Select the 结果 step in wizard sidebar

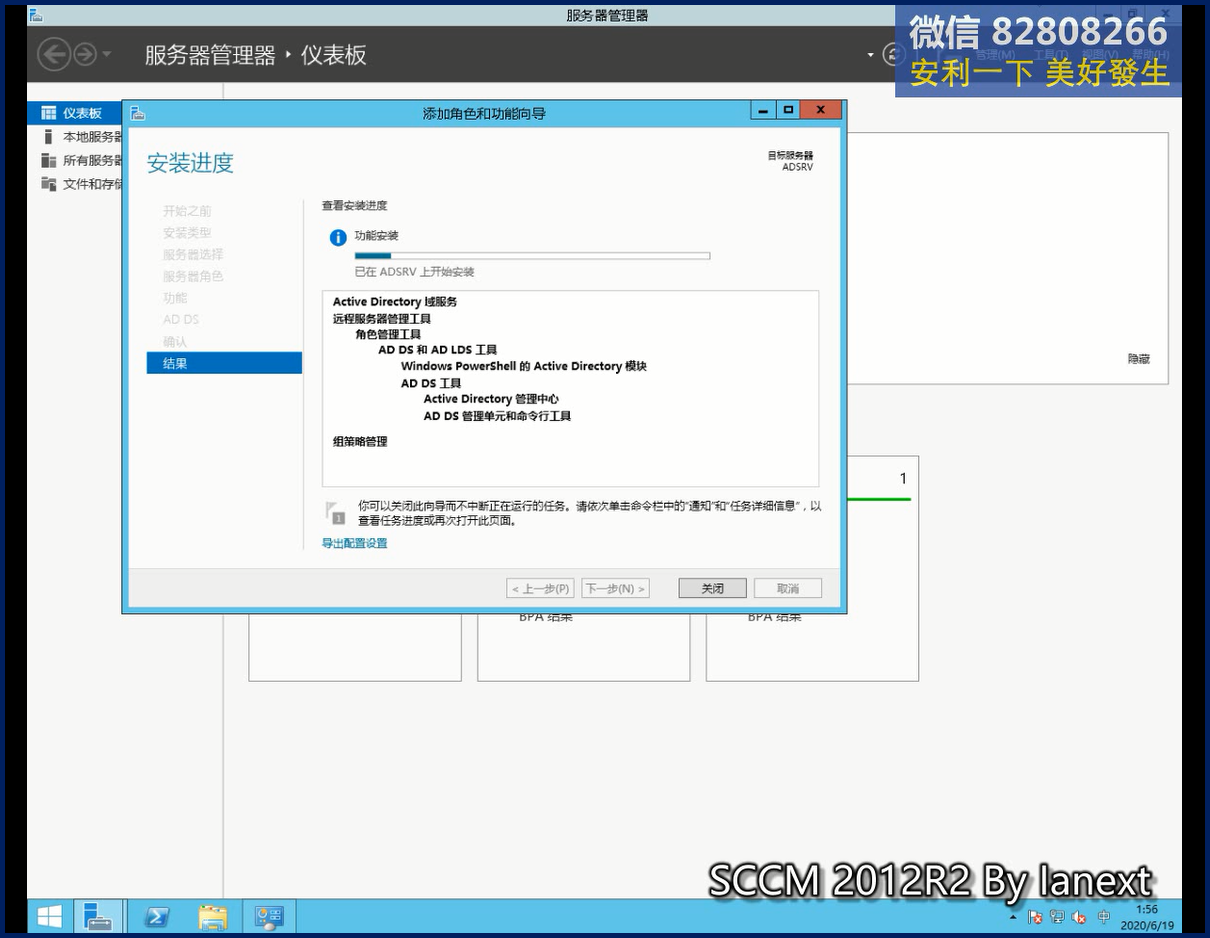[224, 363]
